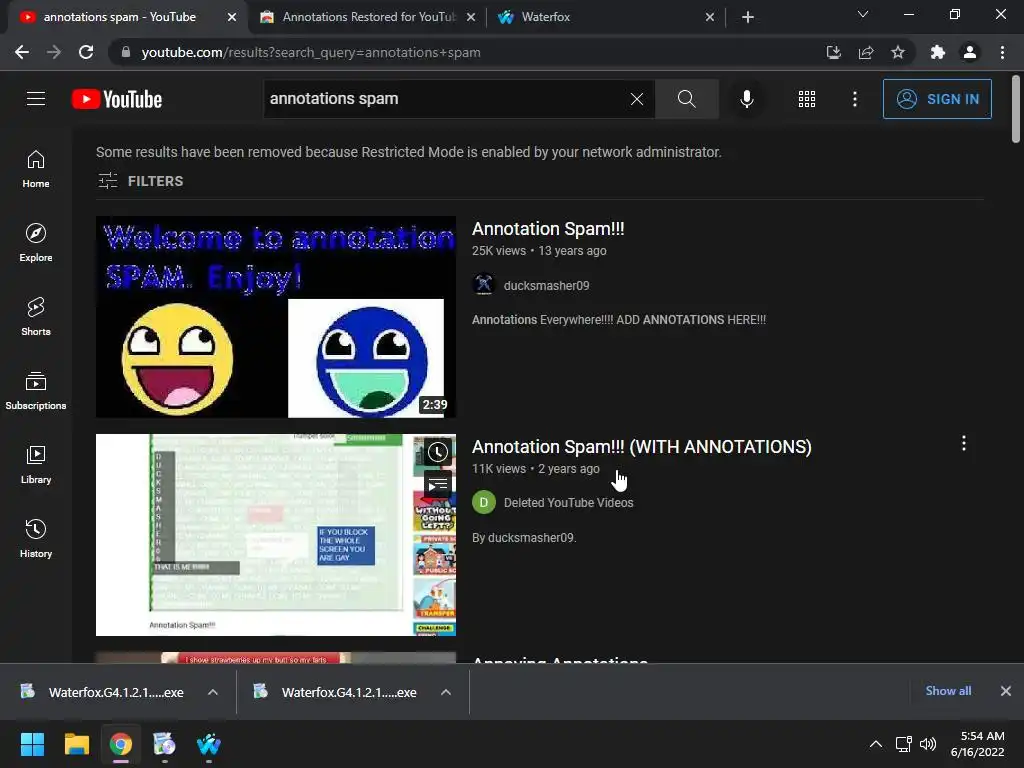Click the second video's annotation-covered thumbnail
This screenshot has width=1024, height=768.
pyautogui.click(x=276, y=535)
